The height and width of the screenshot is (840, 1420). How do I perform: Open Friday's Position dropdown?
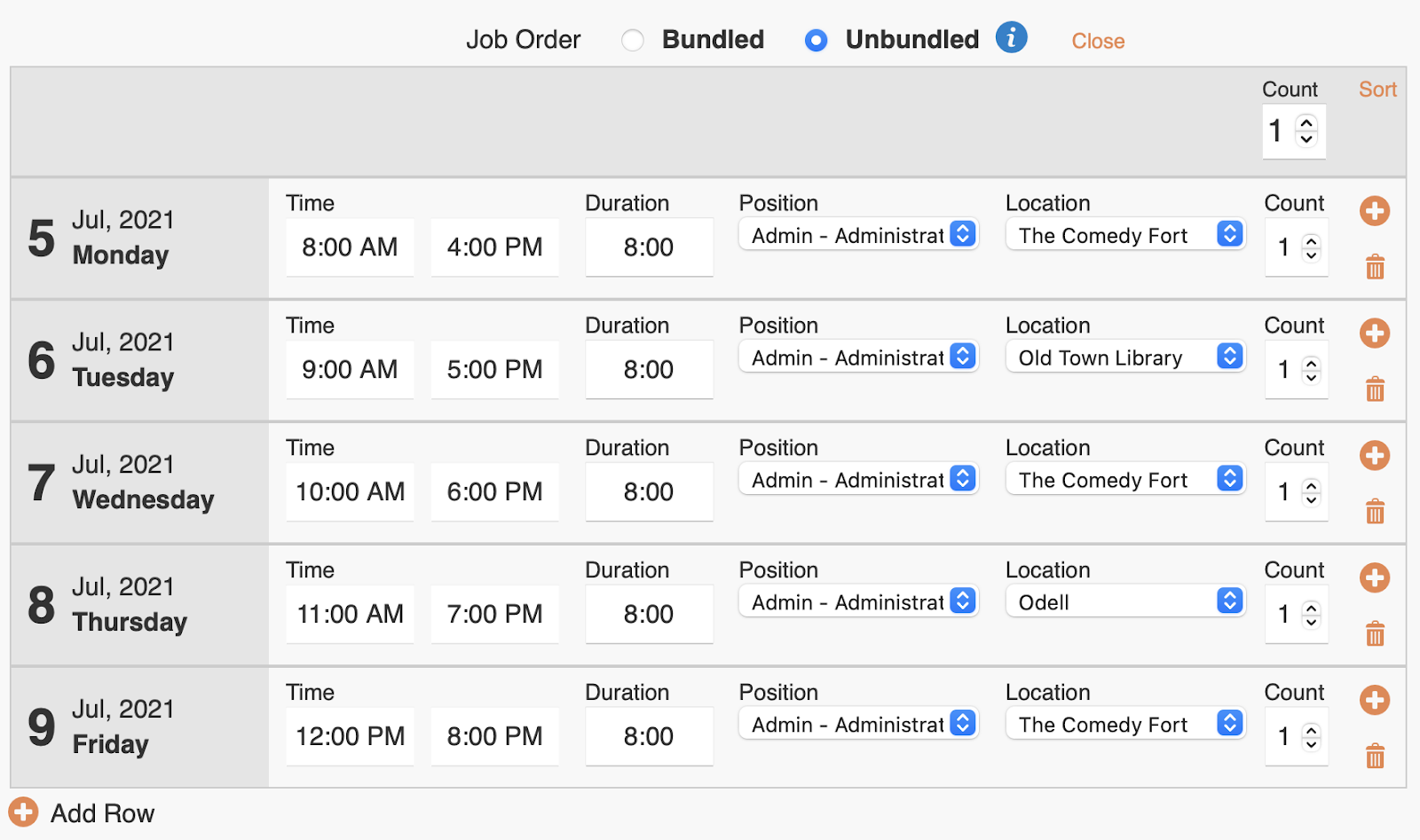[858, 724]
